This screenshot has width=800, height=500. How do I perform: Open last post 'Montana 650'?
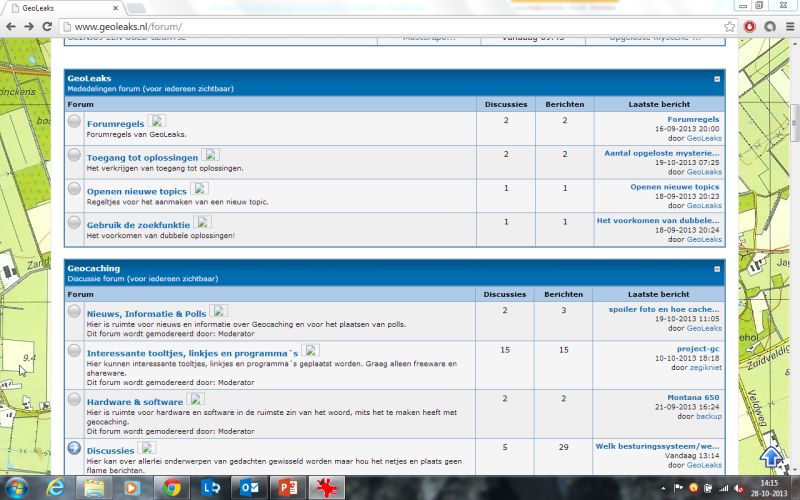pos(693,397)
